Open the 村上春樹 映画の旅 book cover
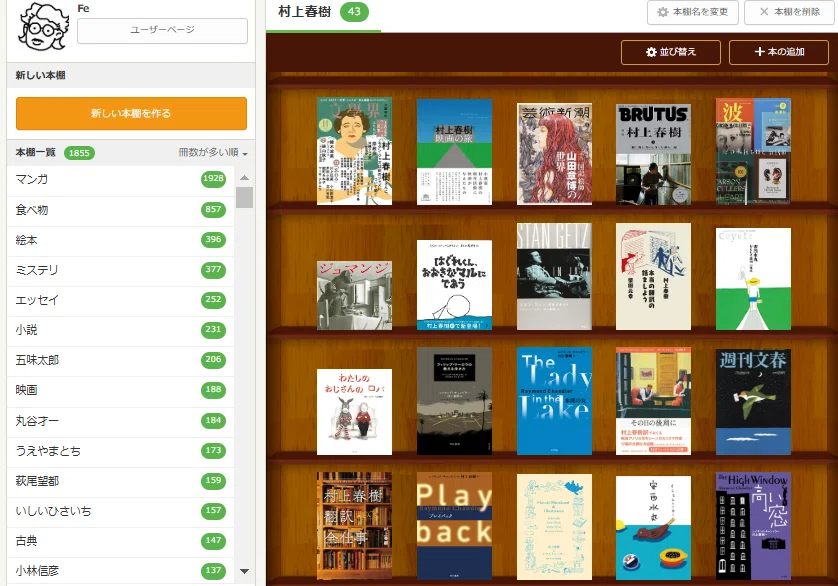This screenshot has height=586, width=838. coord(454,152)
